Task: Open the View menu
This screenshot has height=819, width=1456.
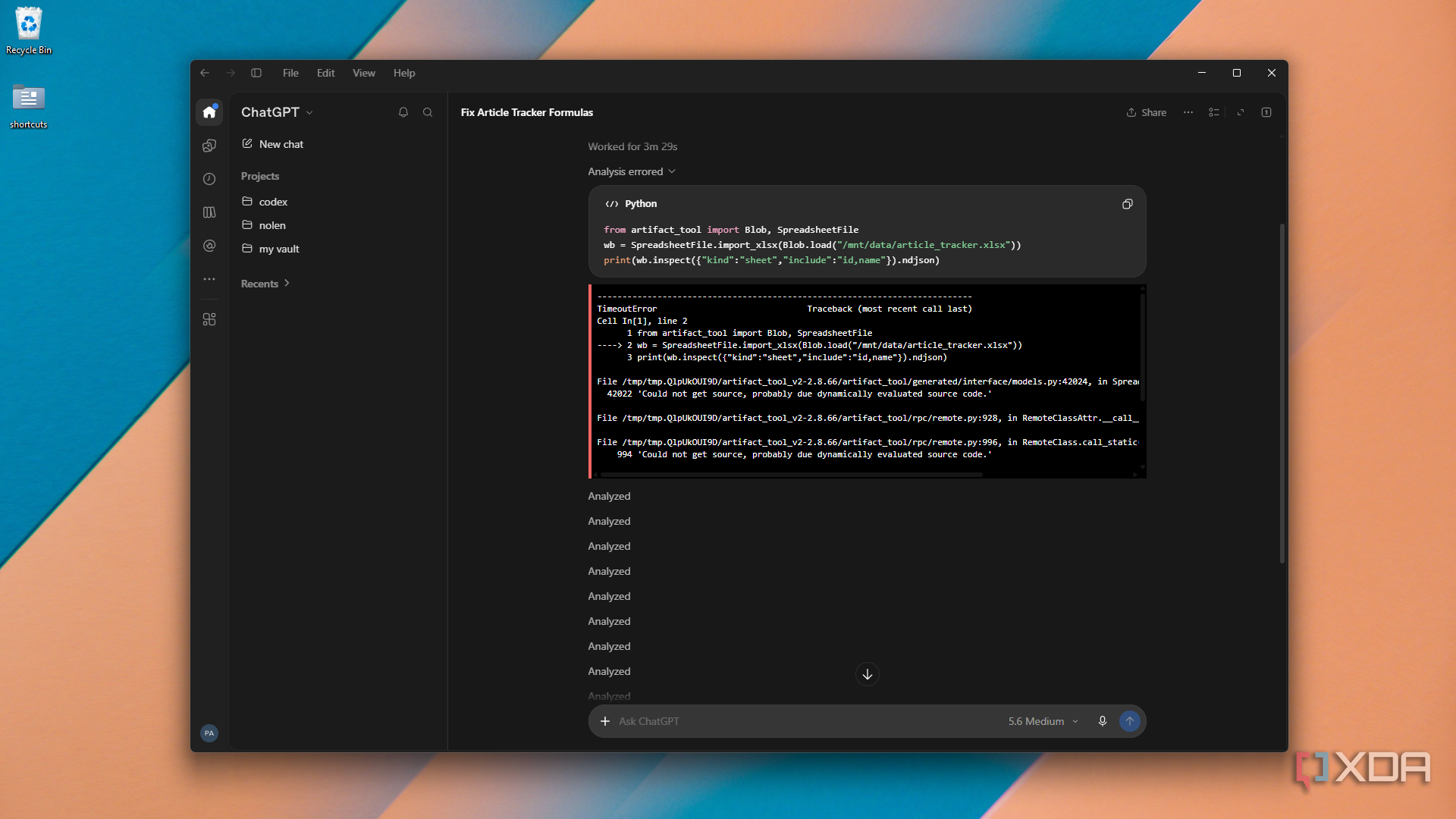Action: (x=364, y=73)
